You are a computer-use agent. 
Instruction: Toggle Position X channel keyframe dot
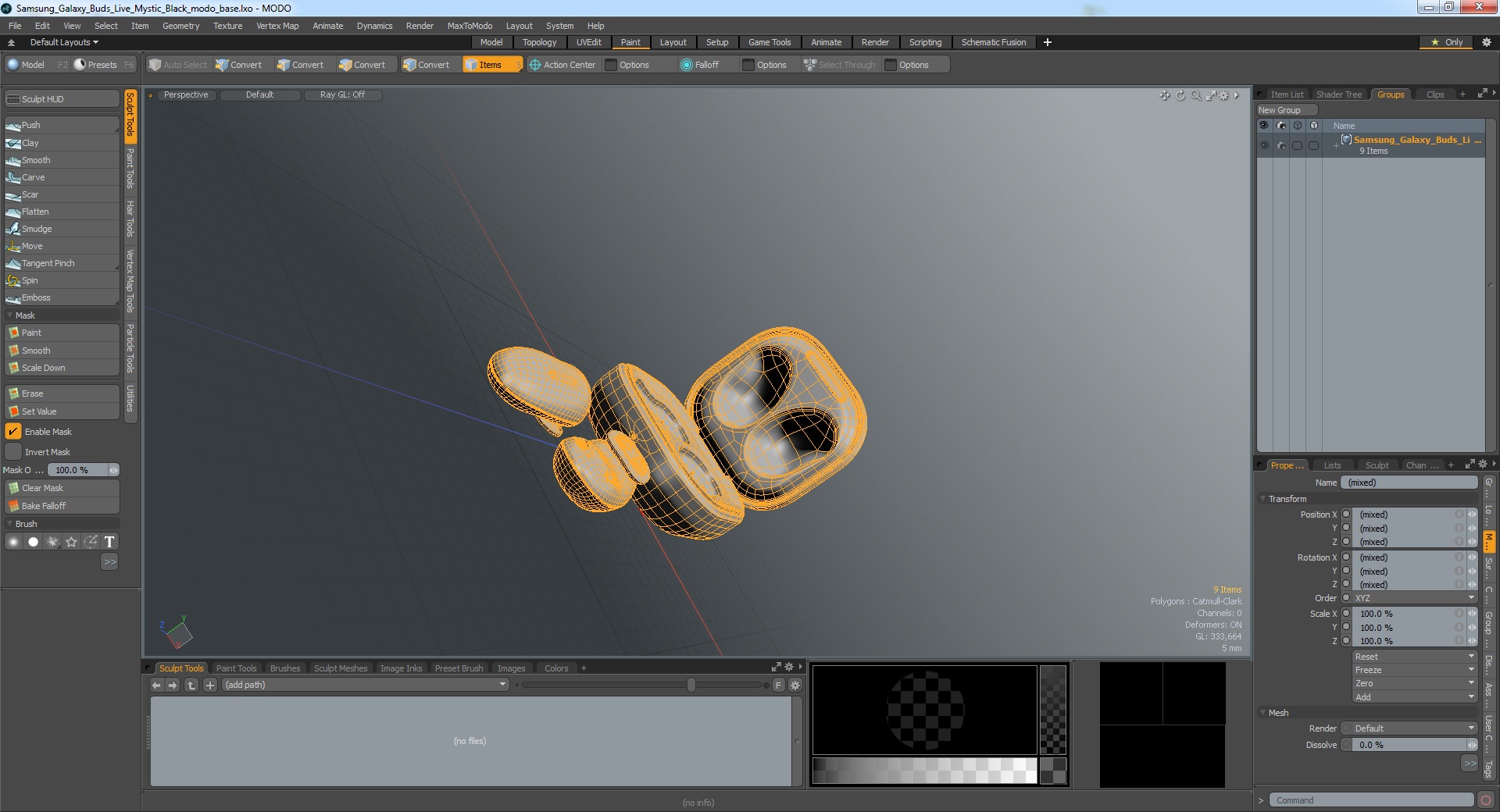(x=1346, y=515)
